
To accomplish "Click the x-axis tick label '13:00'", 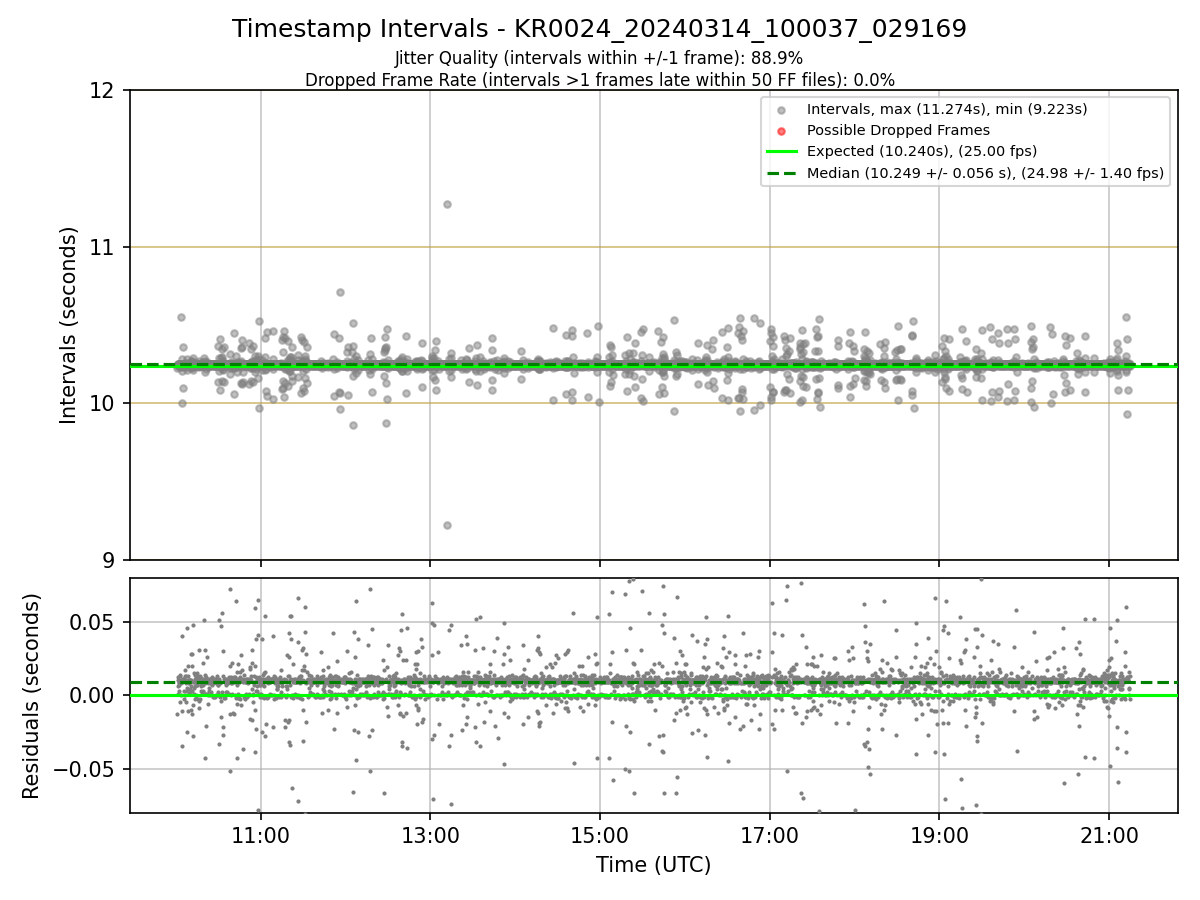I will pos(430,834).
